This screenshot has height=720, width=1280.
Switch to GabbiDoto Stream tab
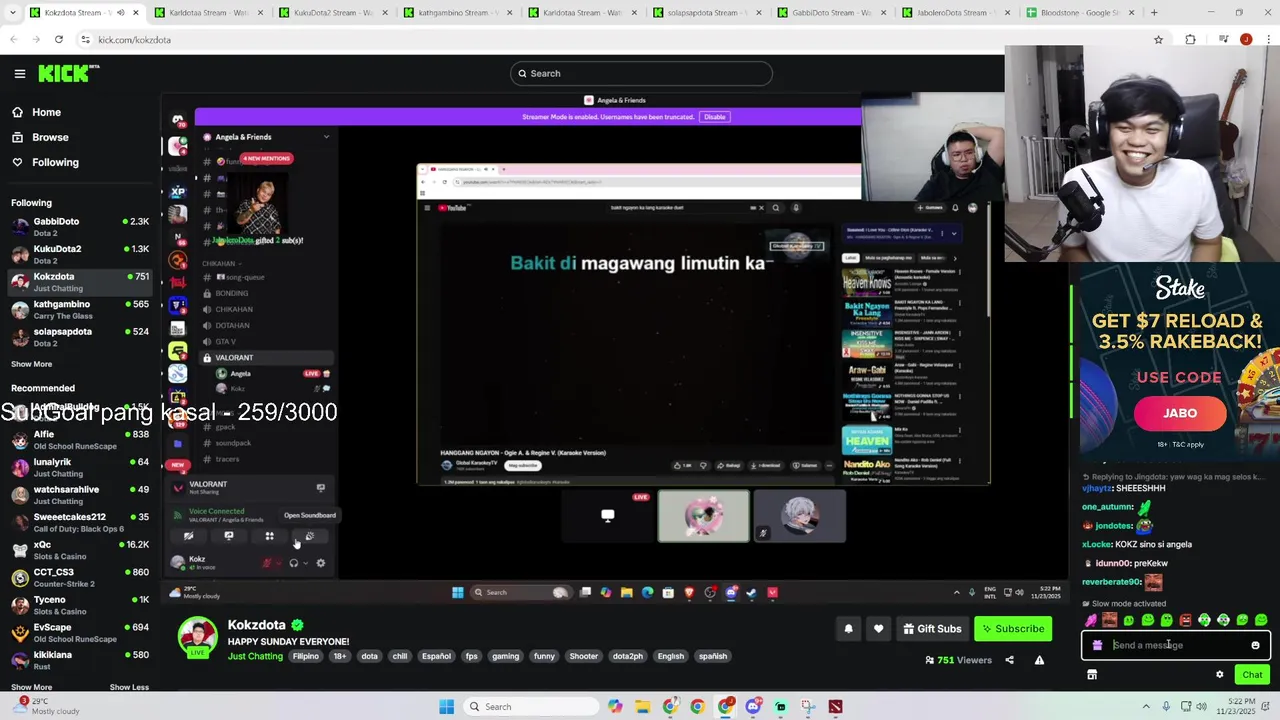[831, 13]
